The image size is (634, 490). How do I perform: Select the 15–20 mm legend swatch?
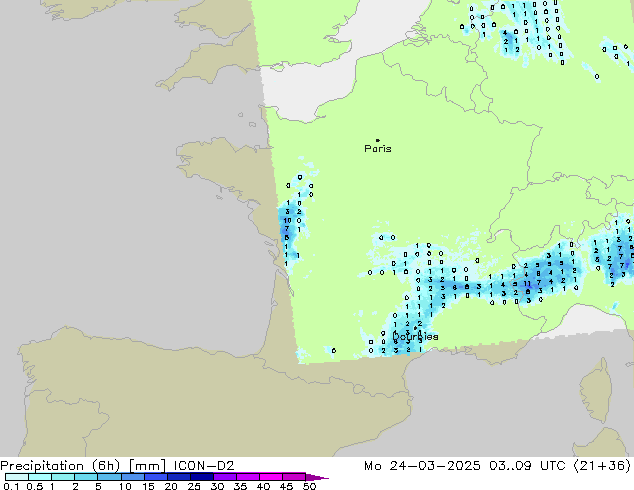pos(155,477)
